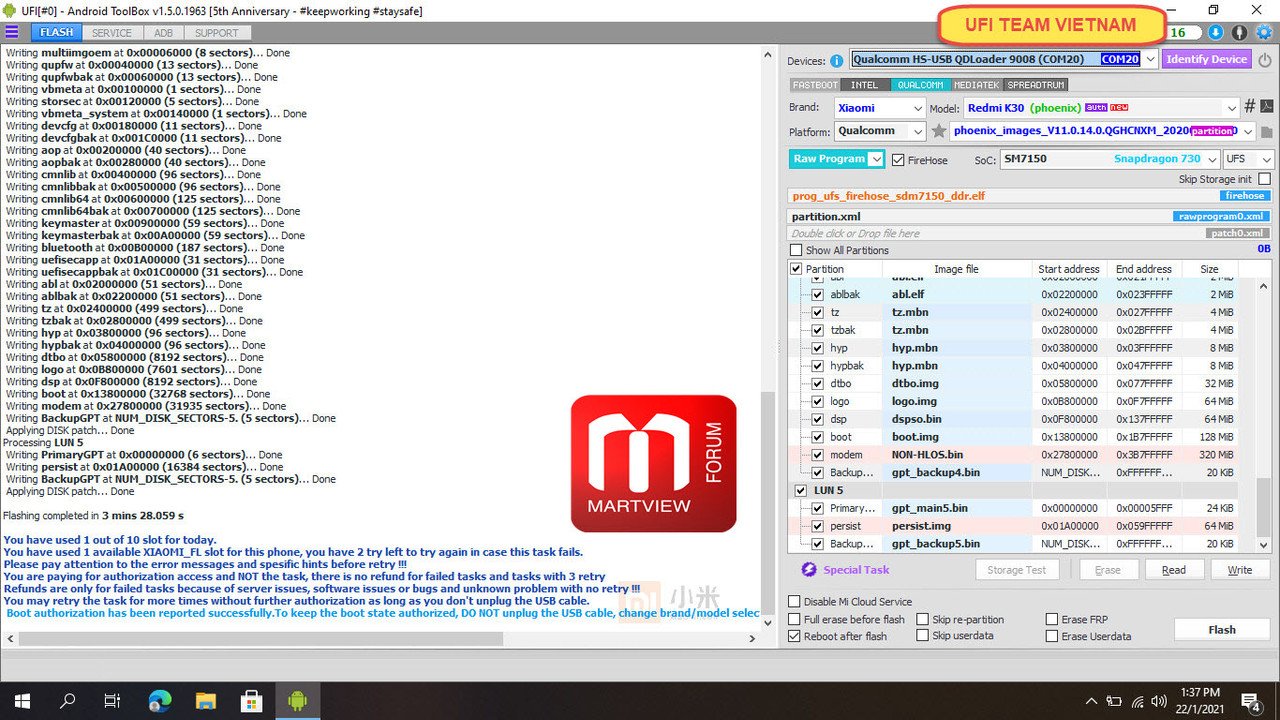Click the Android ToolBox taskbar icon

coord(297,701)
